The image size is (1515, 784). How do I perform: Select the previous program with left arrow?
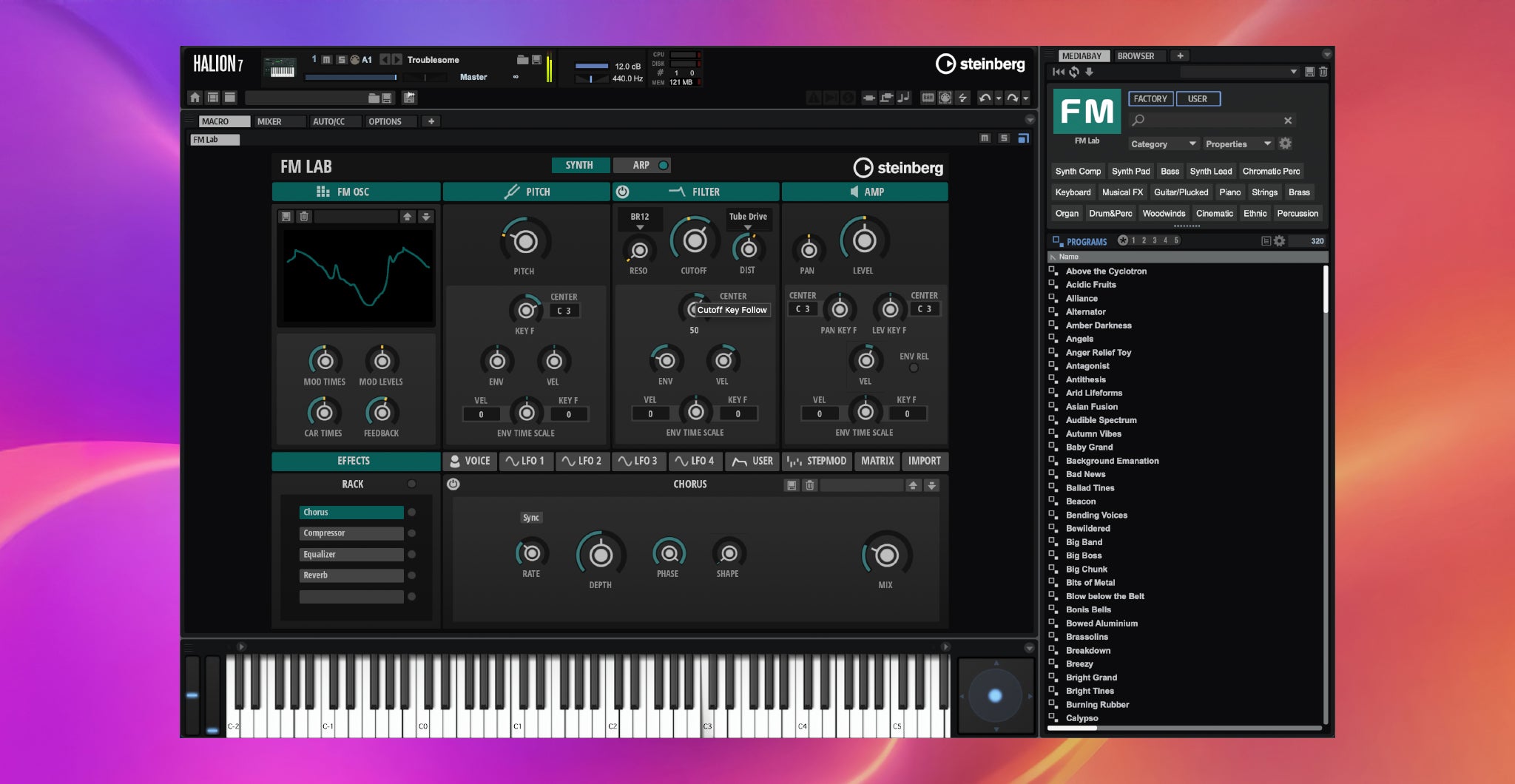point(385,60)
